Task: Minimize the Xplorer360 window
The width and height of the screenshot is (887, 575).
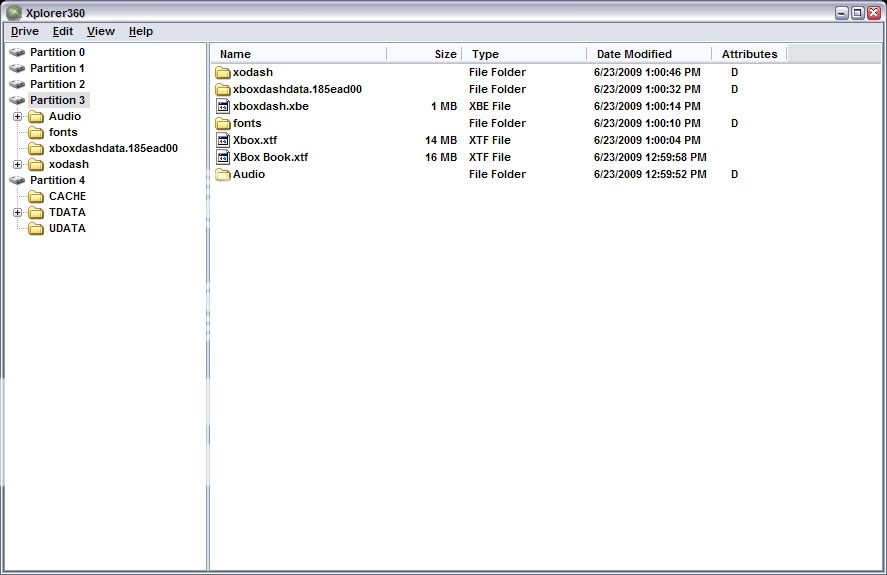Action: point(842,13)
